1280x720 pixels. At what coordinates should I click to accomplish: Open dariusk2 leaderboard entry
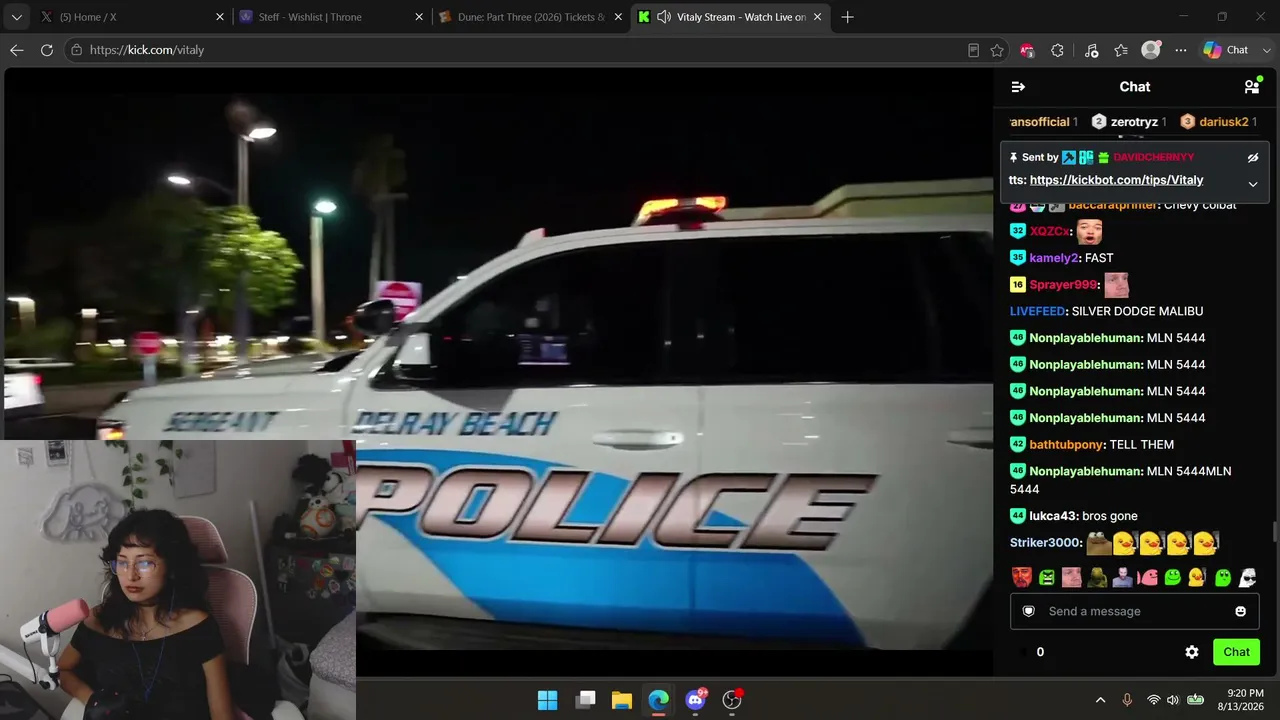pos(1218,122)
